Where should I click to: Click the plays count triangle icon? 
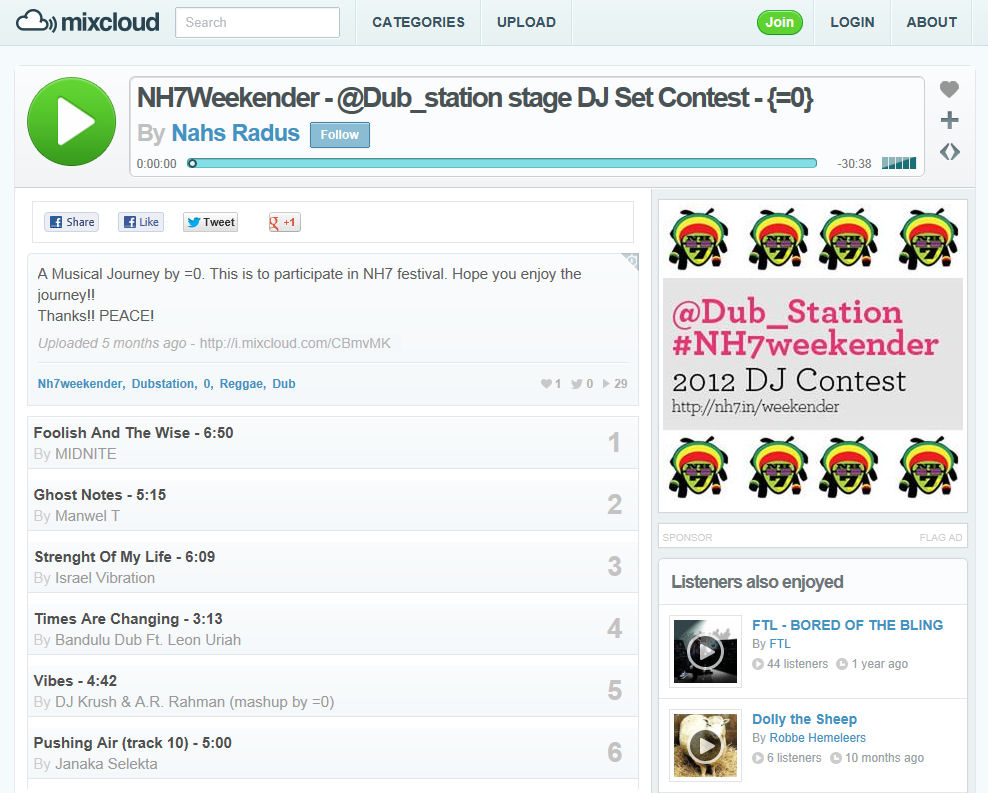click(606, 384)
